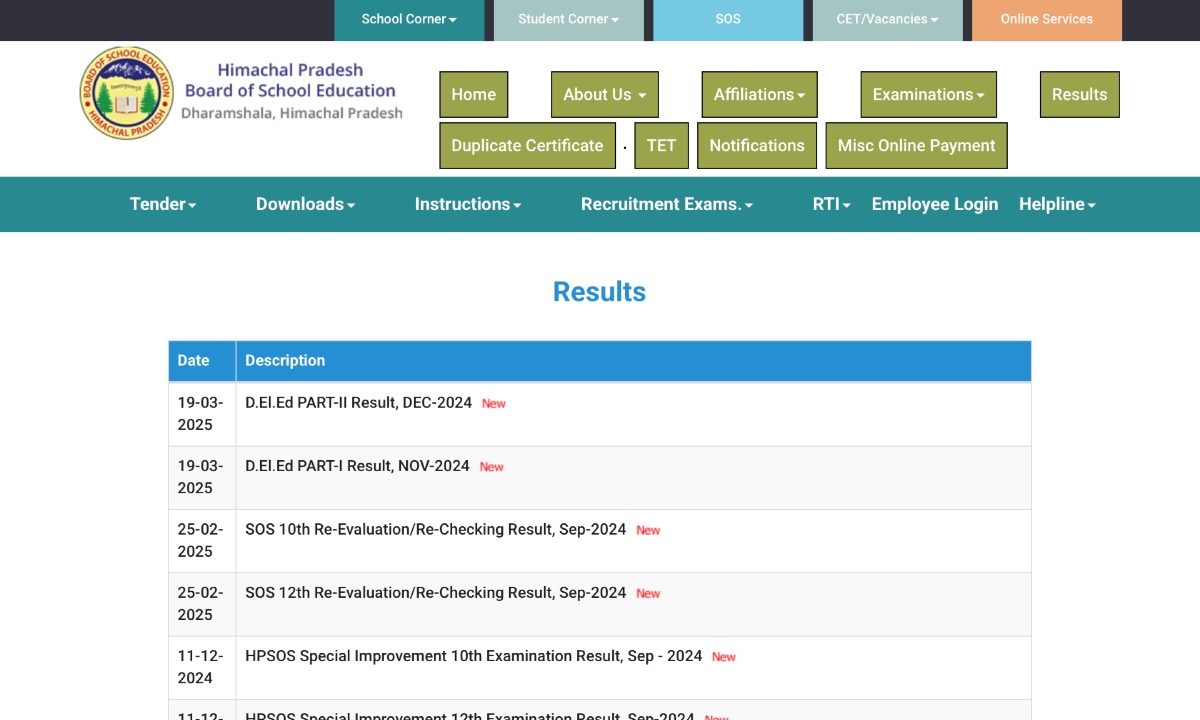This screenshot has width=1200, height=720.
Task: Click the New badge beside HPSOS 10th Examination Result
Action: pos(724,657)
